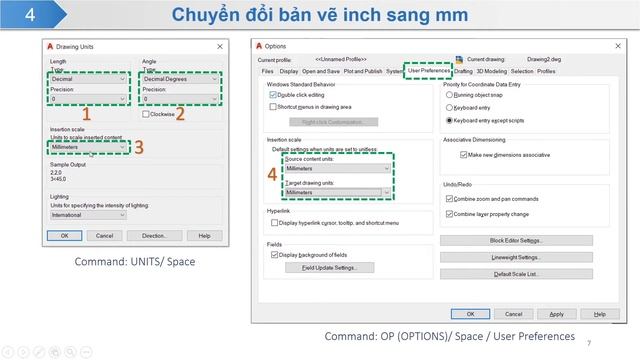This screenshot has width=640, height=360.
Task: Switch to the Profiles tab
Action: (546, 71)
